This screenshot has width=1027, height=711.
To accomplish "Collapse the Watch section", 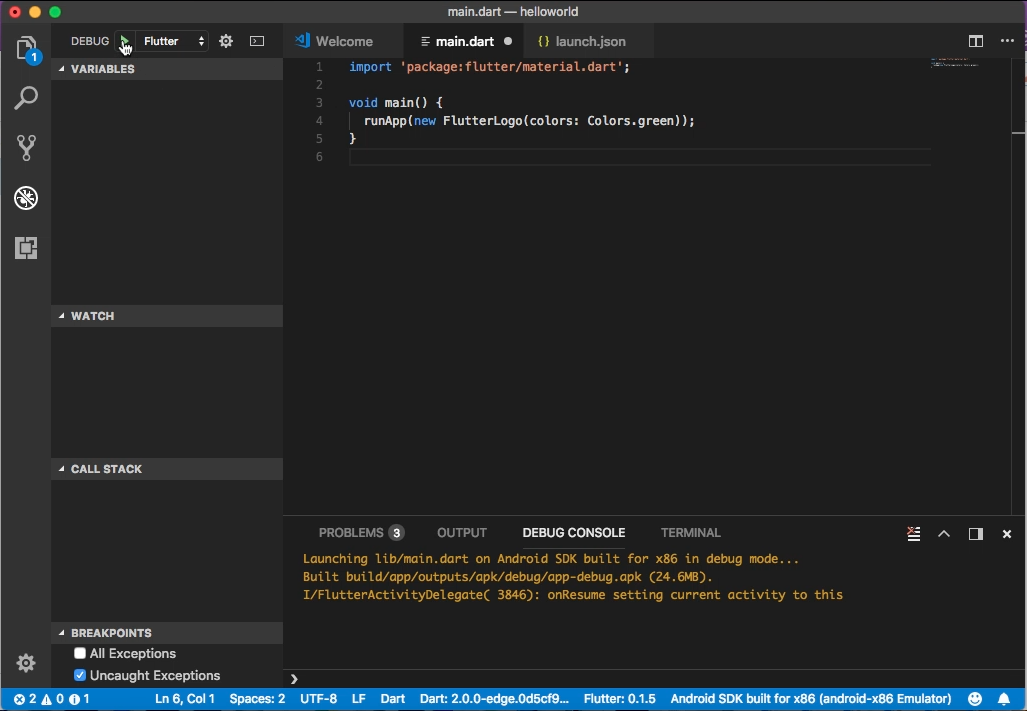I will pyautogui.click(x=167, y=316).
